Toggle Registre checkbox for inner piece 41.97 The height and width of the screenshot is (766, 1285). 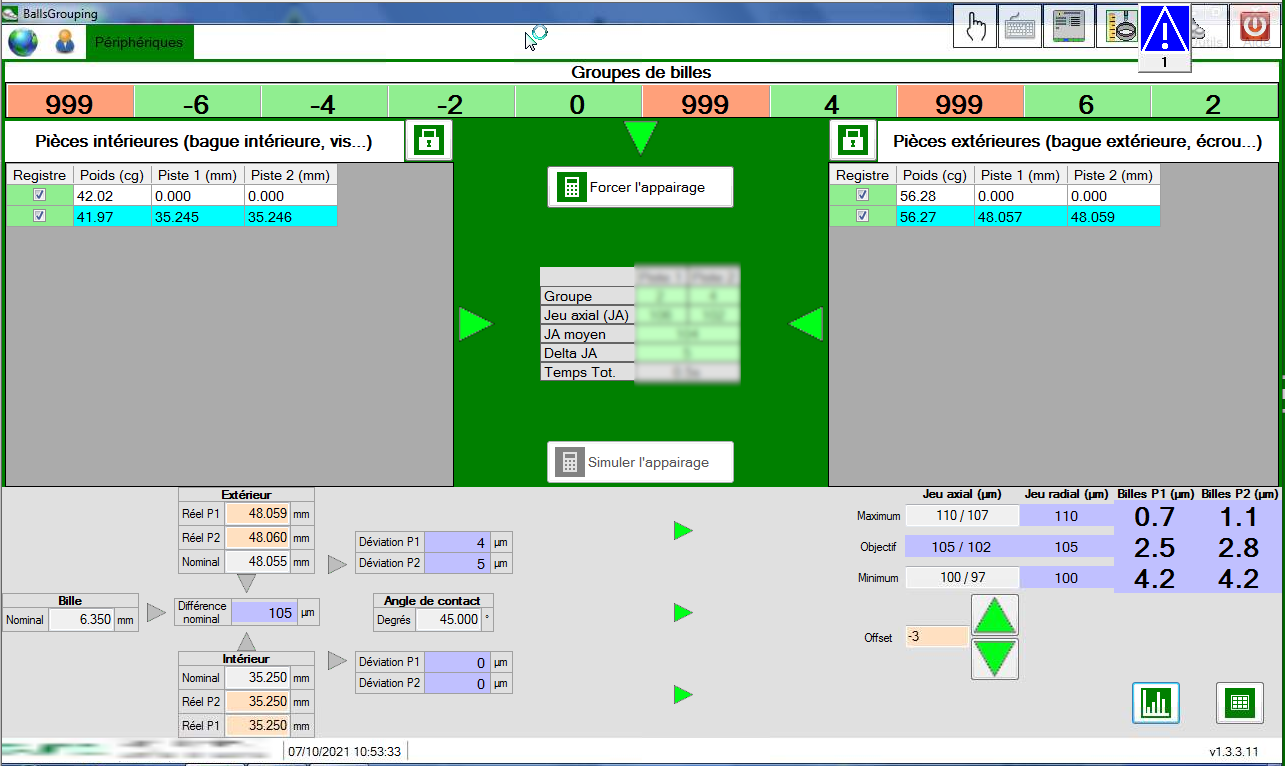[39, 216]
